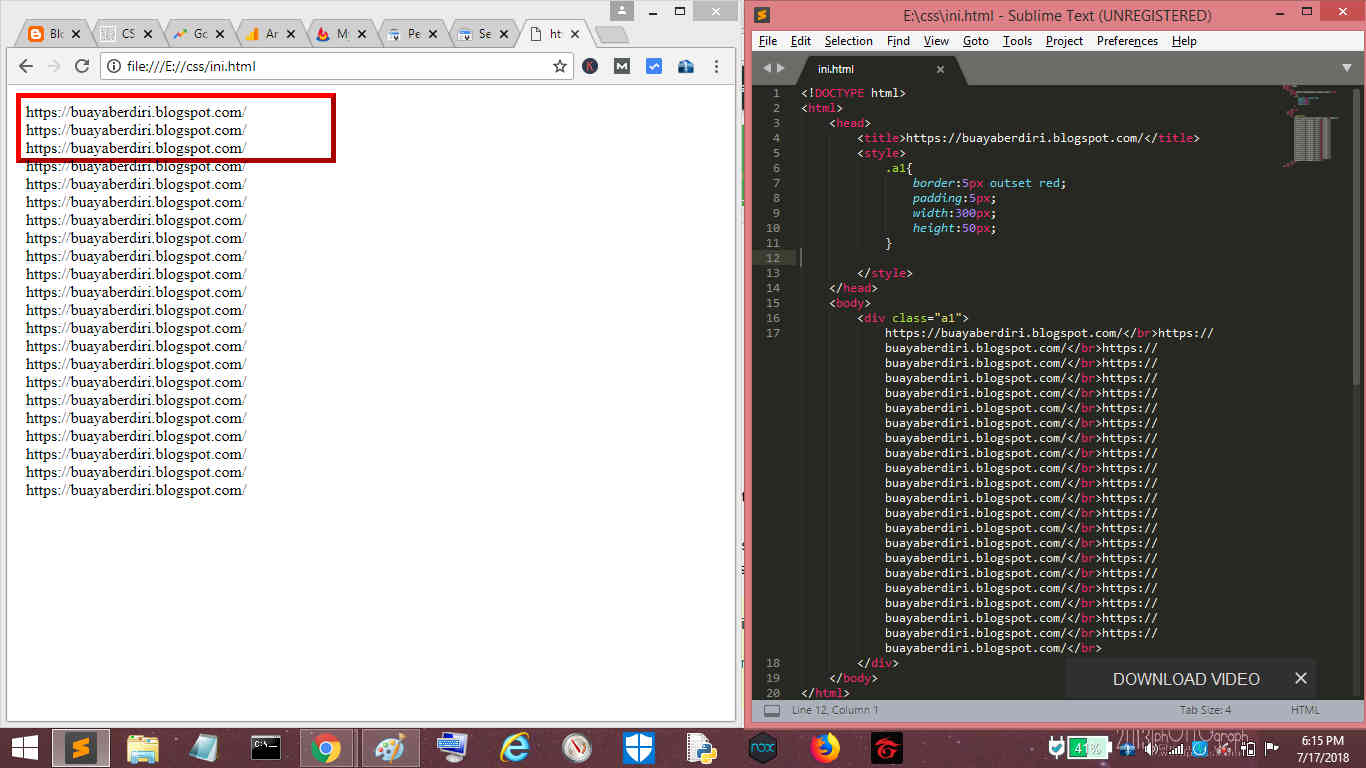1366x768 pixels.
Task: Open the Nox emulator from the taskbar
Action: tap(762, 747)
